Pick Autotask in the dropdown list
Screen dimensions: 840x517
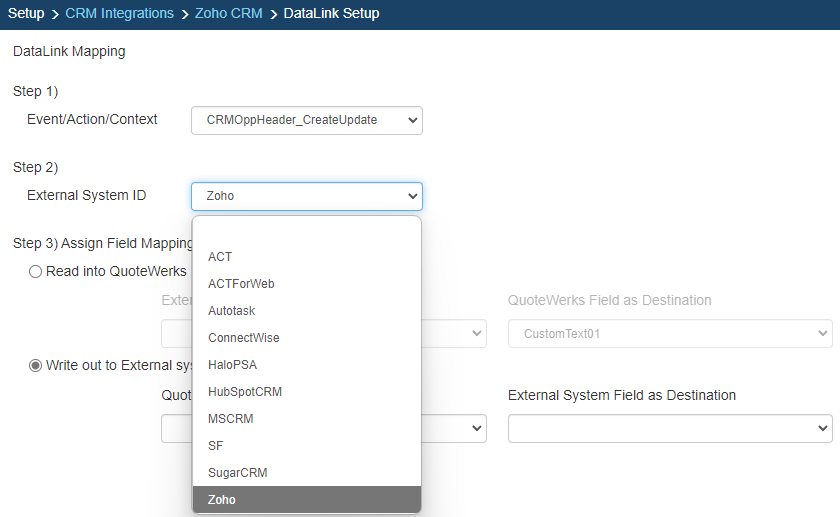click(231, 311)
